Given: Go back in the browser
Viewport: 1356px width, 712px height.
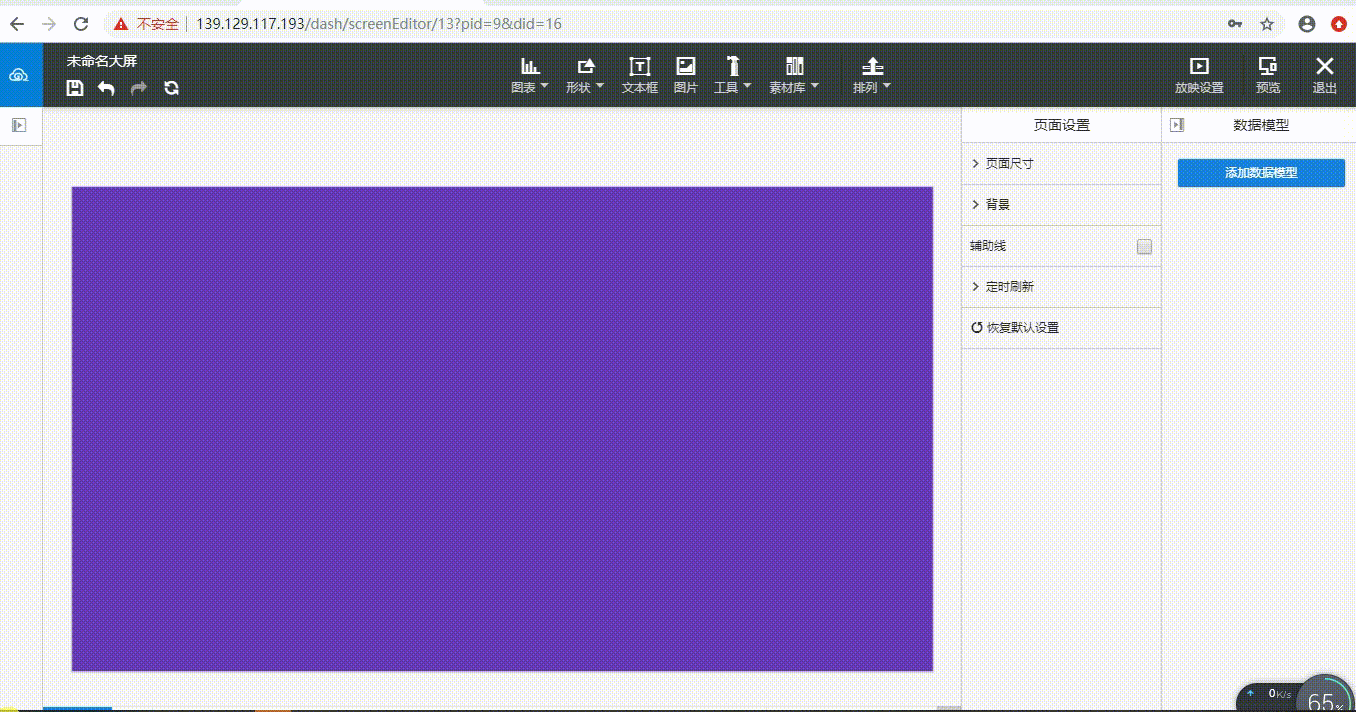Looking at the screenshot, I should (17, 23).
